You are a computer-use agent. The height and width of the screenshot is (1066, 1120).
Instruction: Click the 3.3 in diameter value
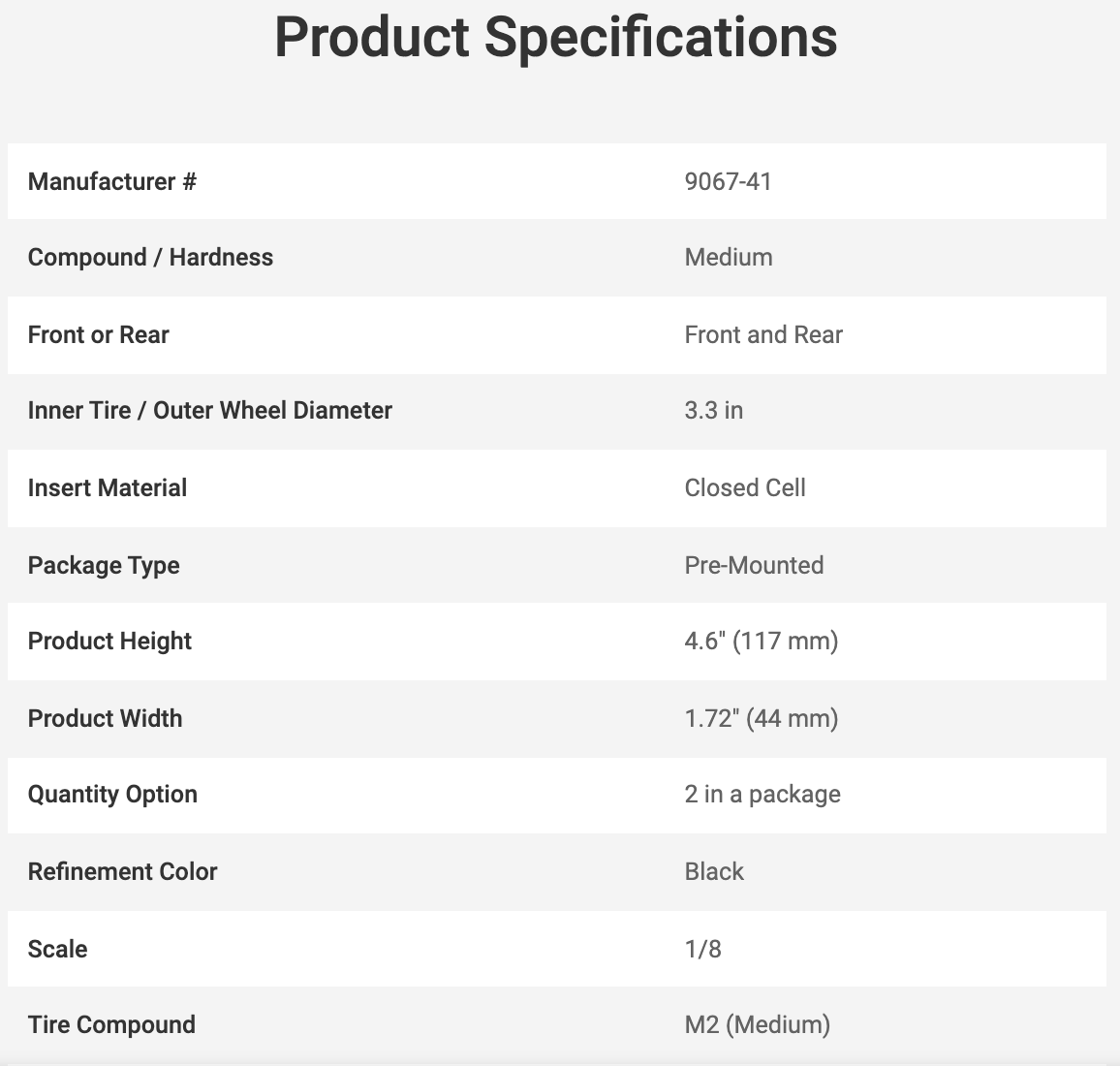click(713, 410)
